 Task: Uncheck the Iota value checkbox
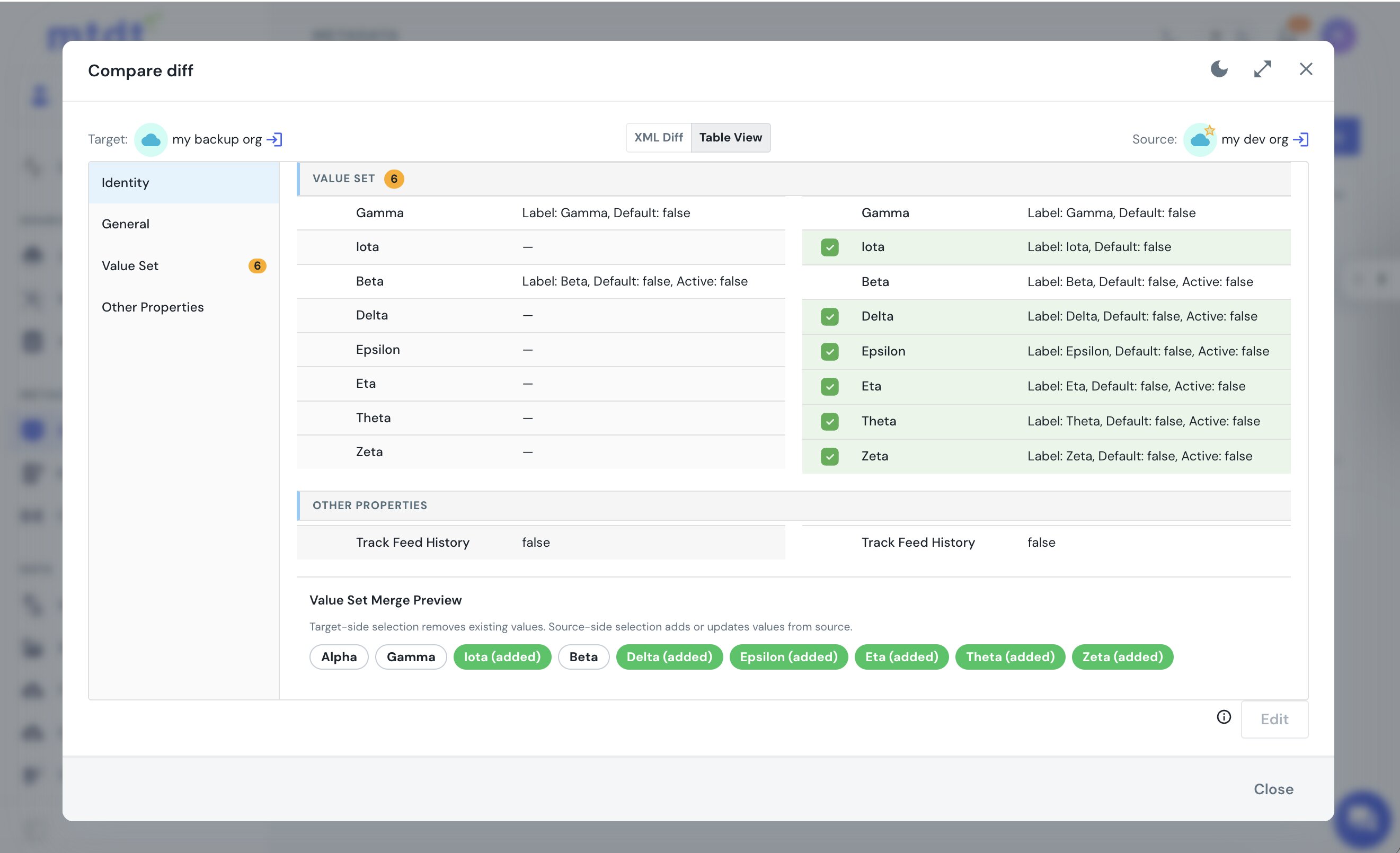(x=829, y=247)
